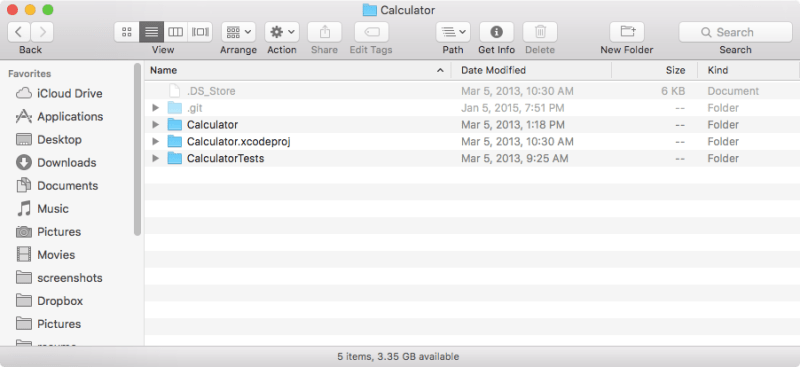Go back with the left arrow button
This screenshot has width=800, height=367.
pyautogui.click(x=19, y=32)
